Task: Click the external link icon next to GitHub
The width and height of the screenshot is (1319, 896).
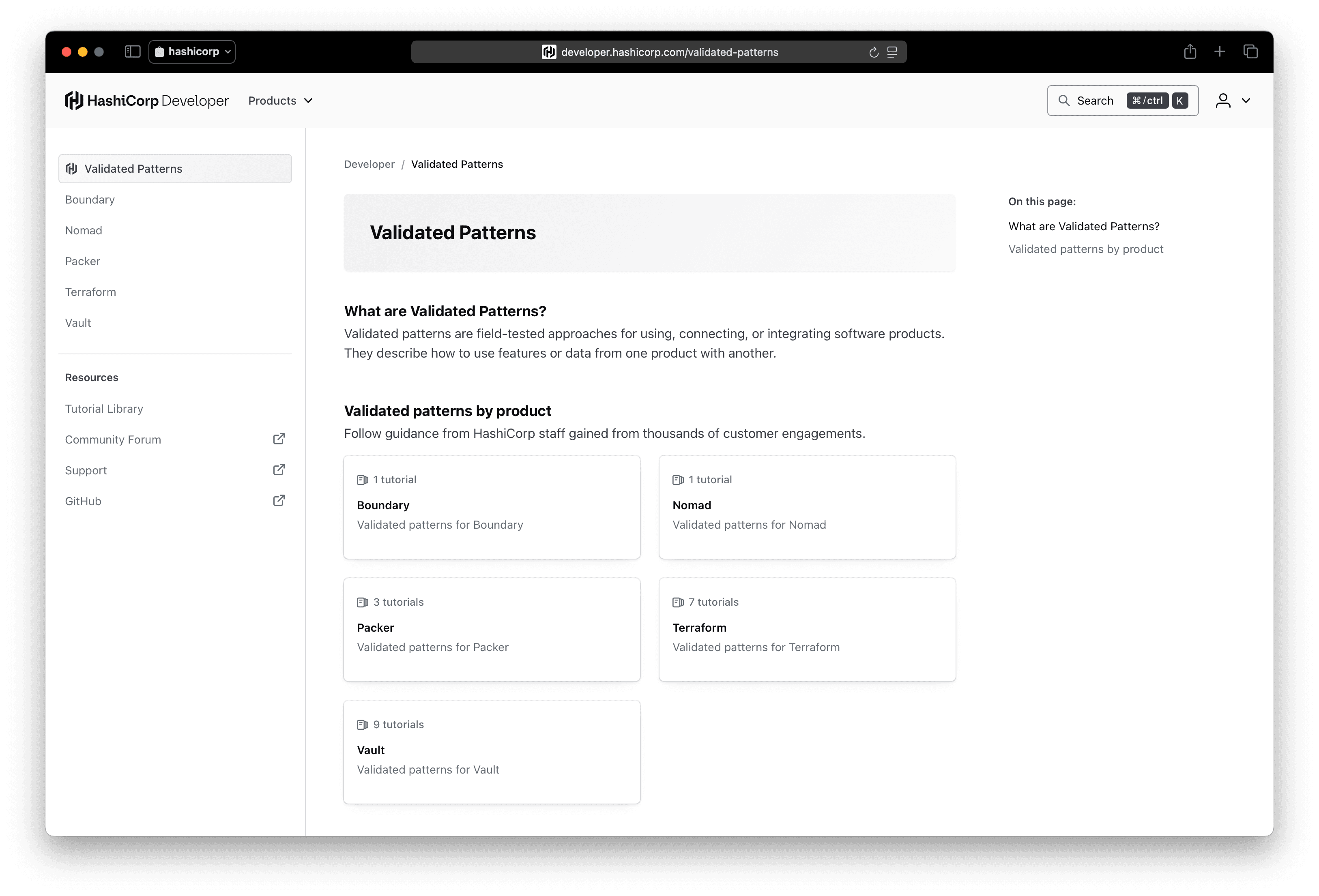Action: (x=278, y=500)
